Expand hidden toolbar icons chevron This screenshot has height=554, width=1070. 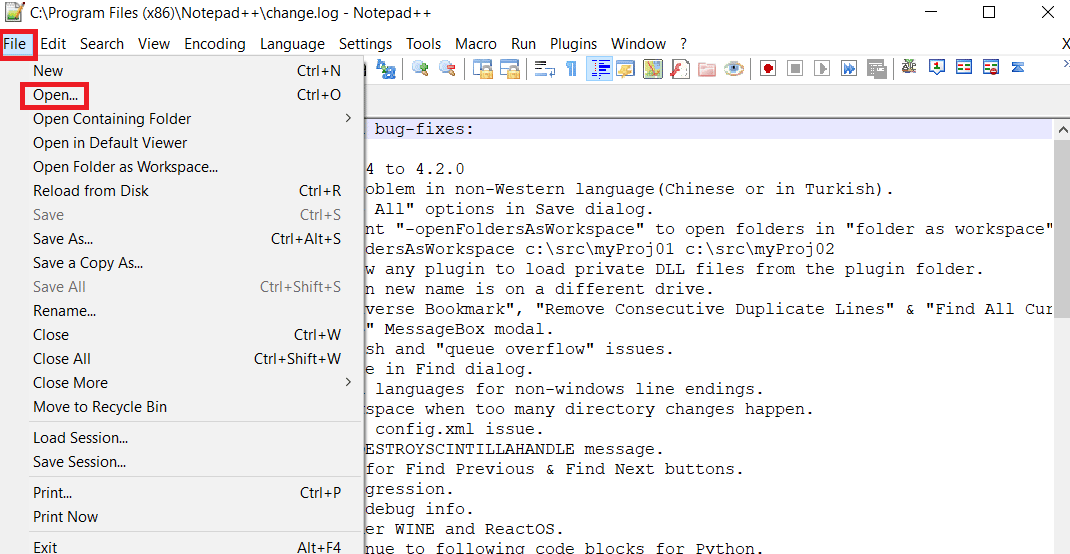tap(1066, 63)
